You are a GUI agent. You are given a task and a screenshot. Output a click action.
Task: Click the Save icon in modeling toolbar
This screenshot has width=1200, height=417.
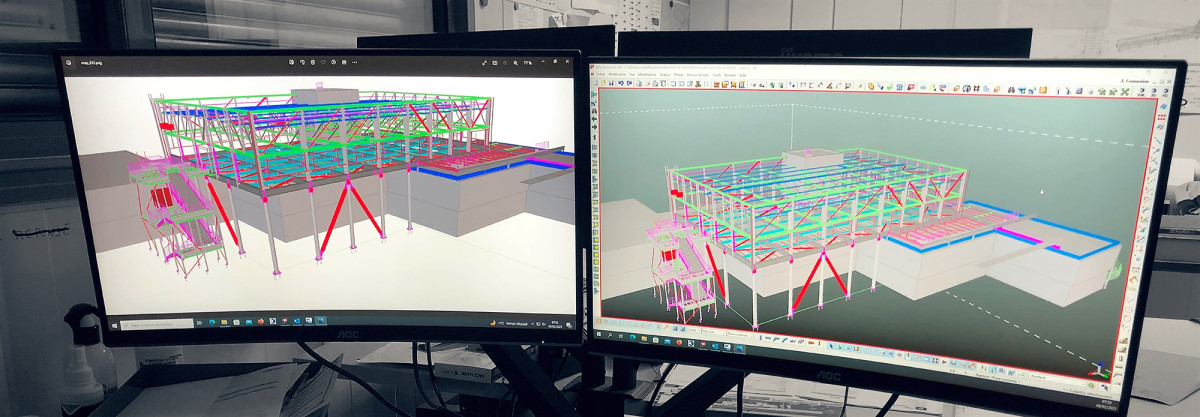click(x=611, y=84)
